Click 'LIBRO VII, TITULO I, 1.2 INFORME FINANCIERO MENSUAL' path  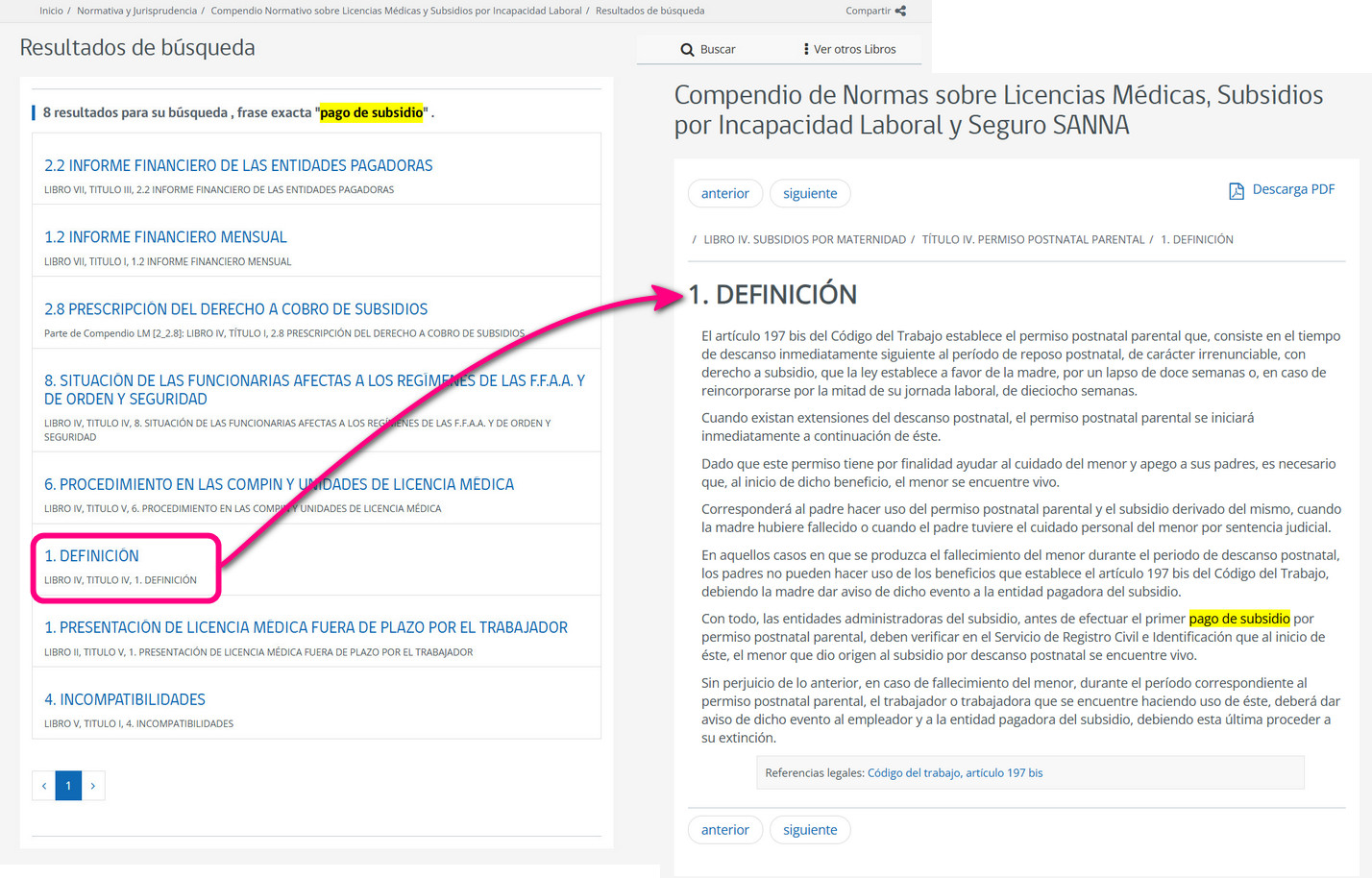click(167, 262)
